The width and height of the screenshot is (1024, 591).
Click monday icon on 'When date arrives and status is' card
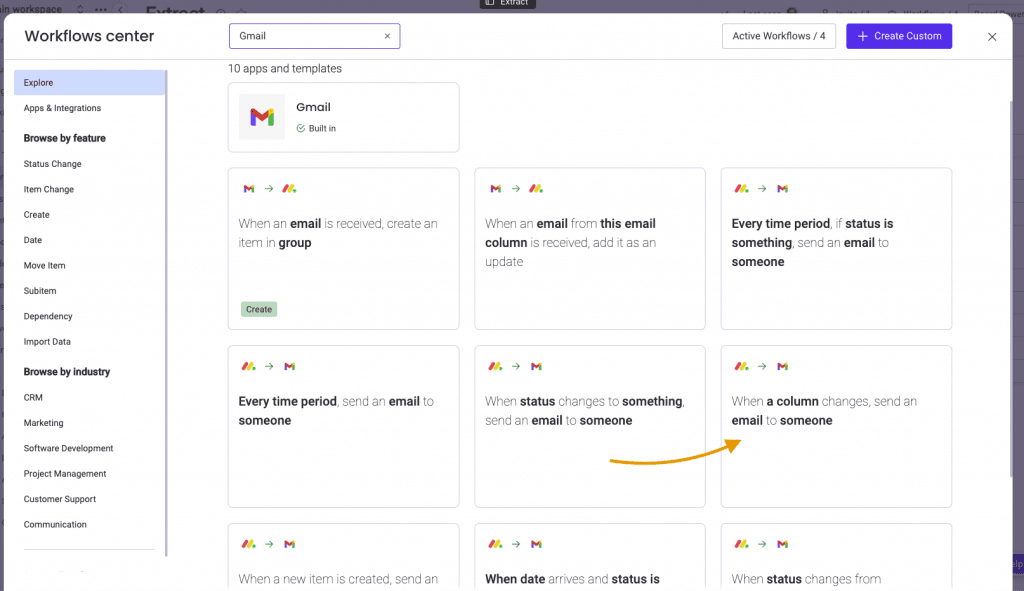tap(496, 544)
